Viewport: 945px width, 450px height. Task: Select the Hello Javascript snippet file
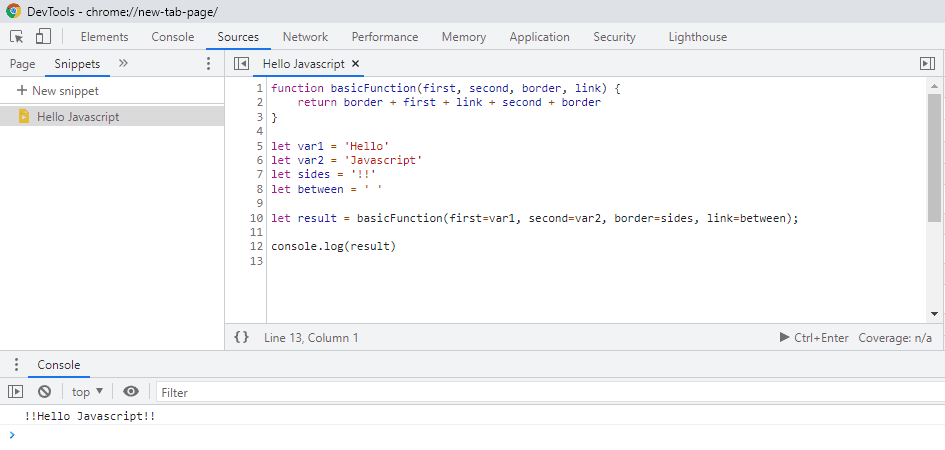(78, 117)
